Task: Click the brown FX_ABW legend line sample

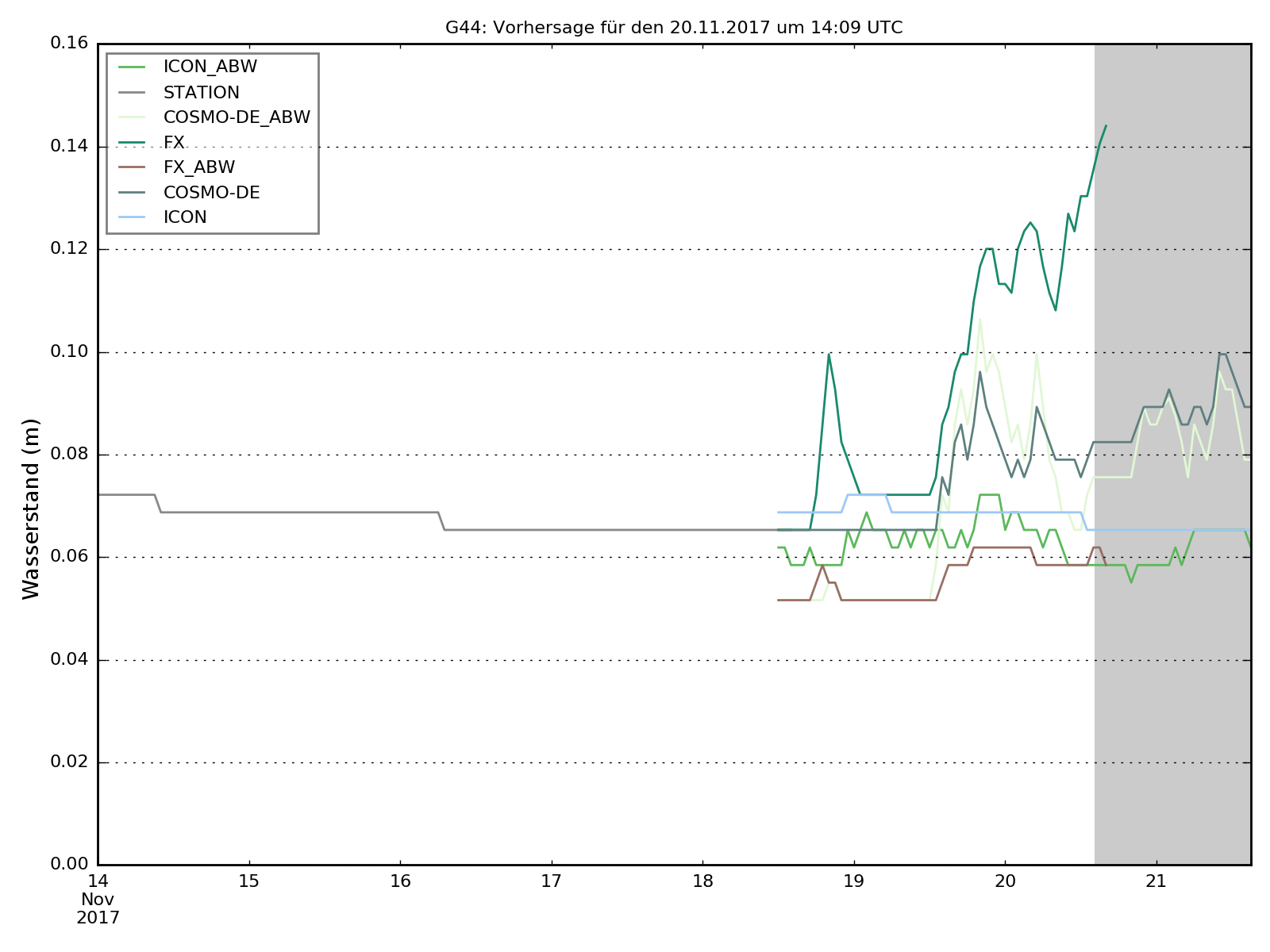Action: click(132, 167)
